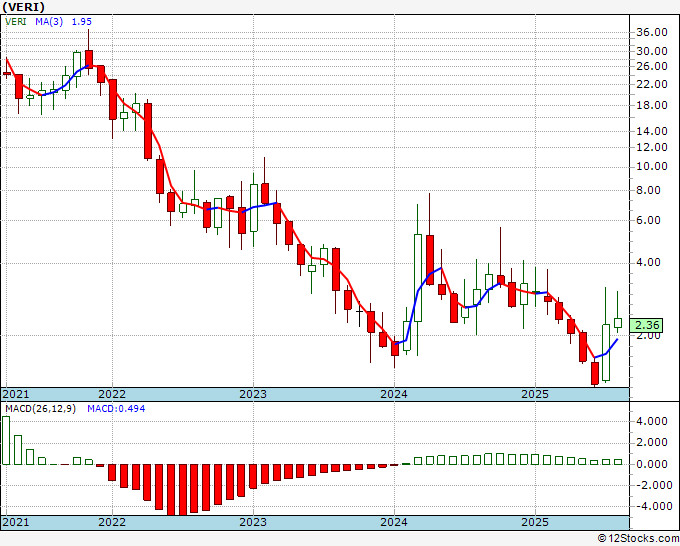Click 2024 on the MACD timeline
Screen dimensions: 680x546
pos(394,522)
